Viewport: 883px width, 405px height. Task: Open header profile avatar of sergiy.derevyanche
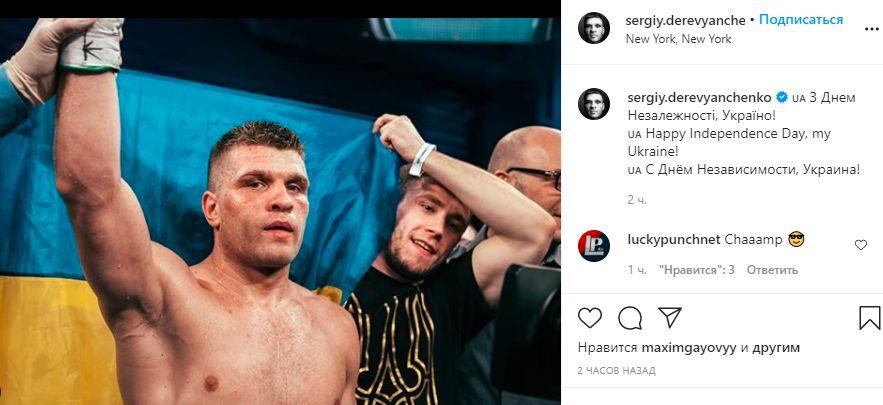(594, 28)
